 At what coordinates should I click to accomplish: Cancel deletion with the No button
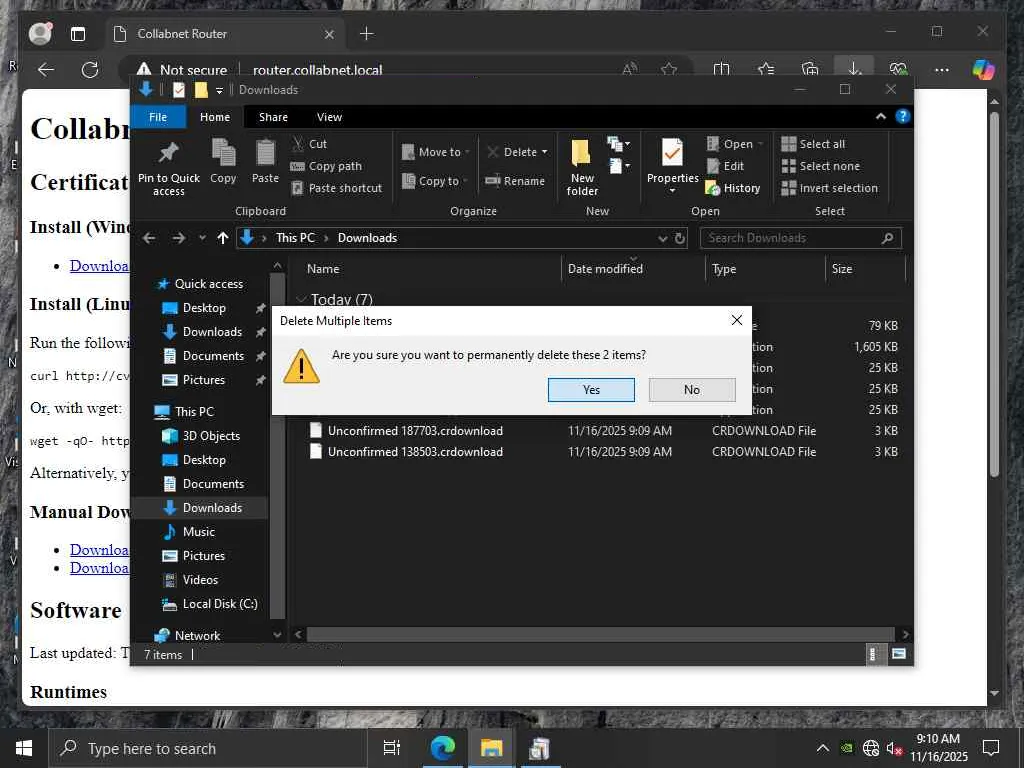click(x=692, y=390)
